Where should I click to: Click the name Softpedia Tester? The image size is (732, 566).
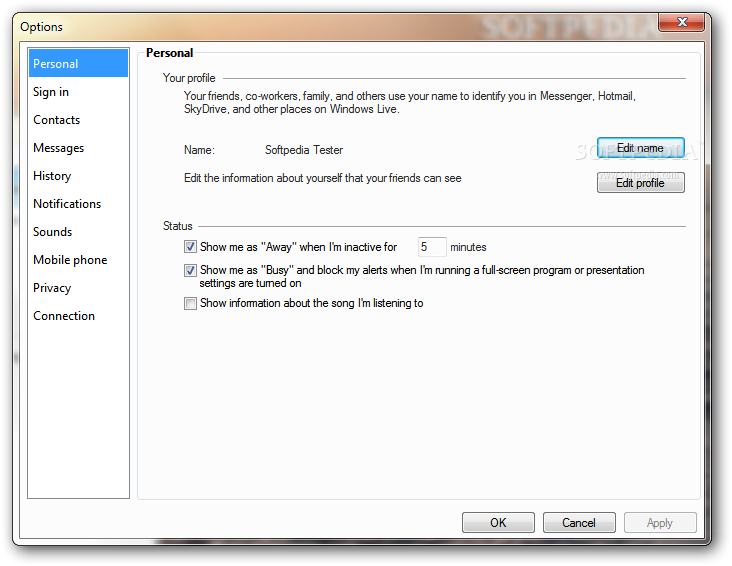point(304,150)
